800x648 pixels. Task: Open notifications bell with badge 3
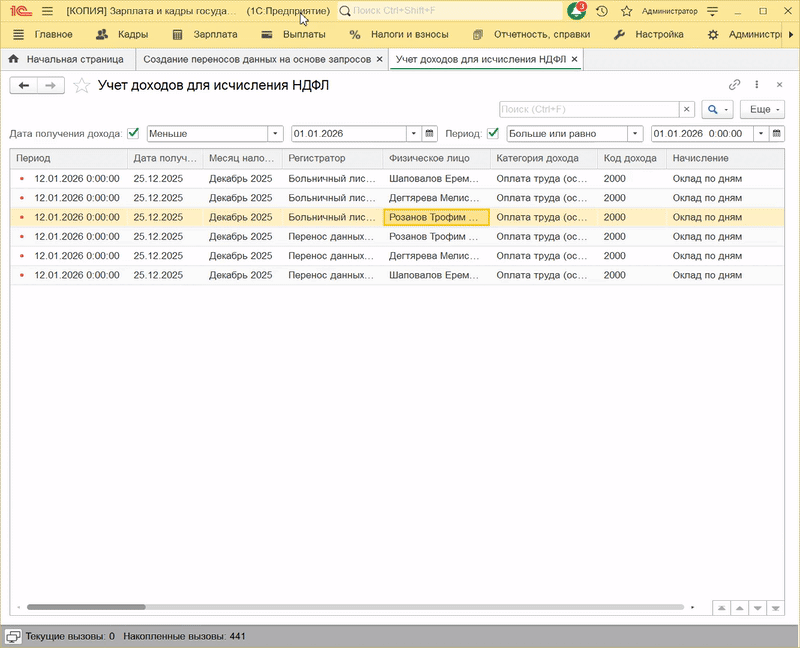577,11
